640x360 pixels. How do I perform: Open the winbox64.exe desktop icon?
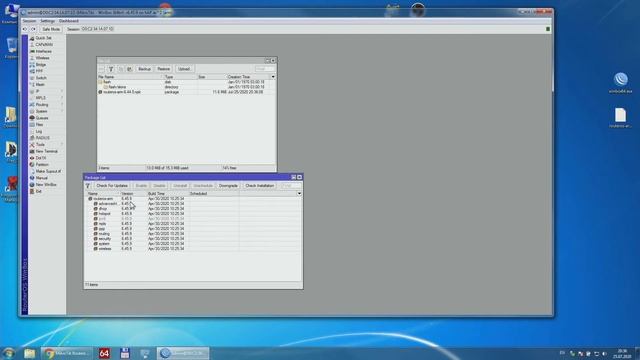click(620, 83)
